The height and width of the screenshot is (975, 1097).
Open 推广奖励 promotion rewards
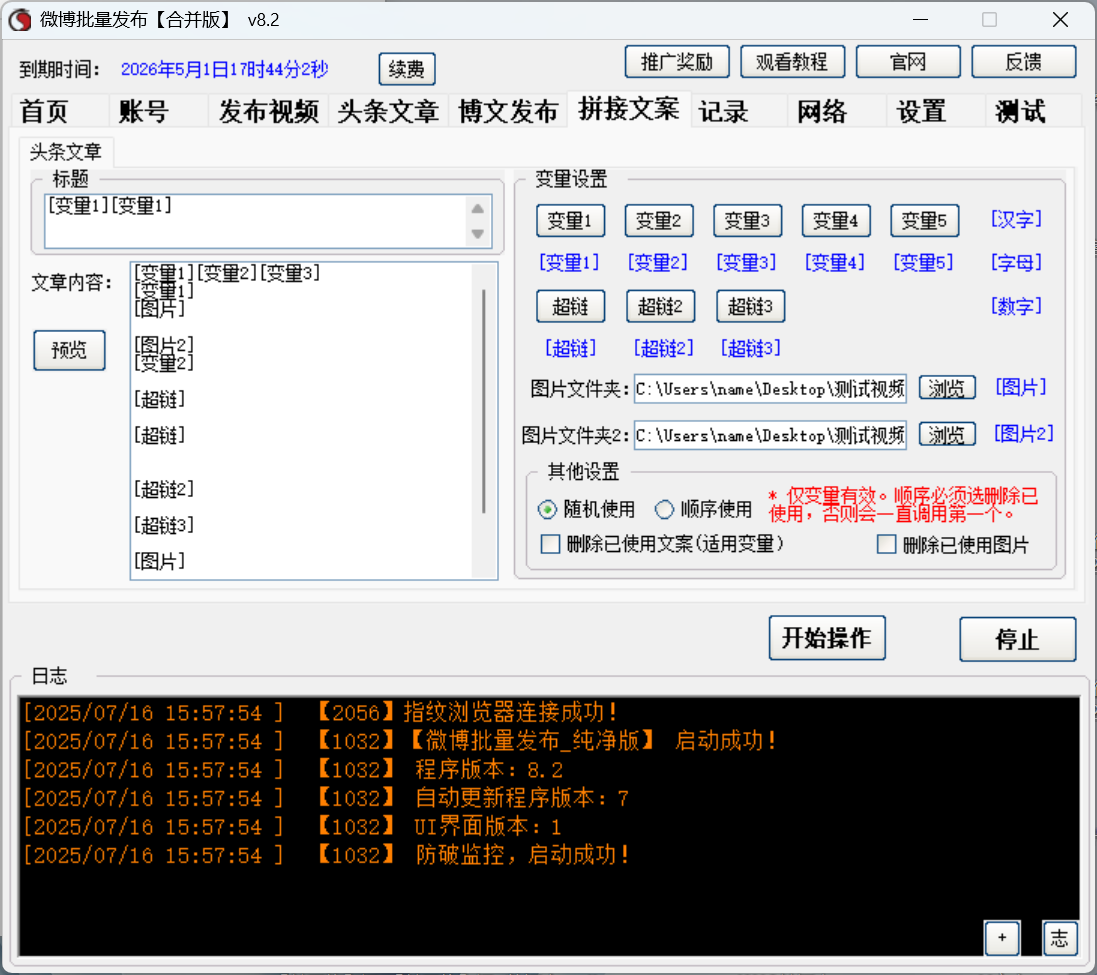click(x=677, y=62)
